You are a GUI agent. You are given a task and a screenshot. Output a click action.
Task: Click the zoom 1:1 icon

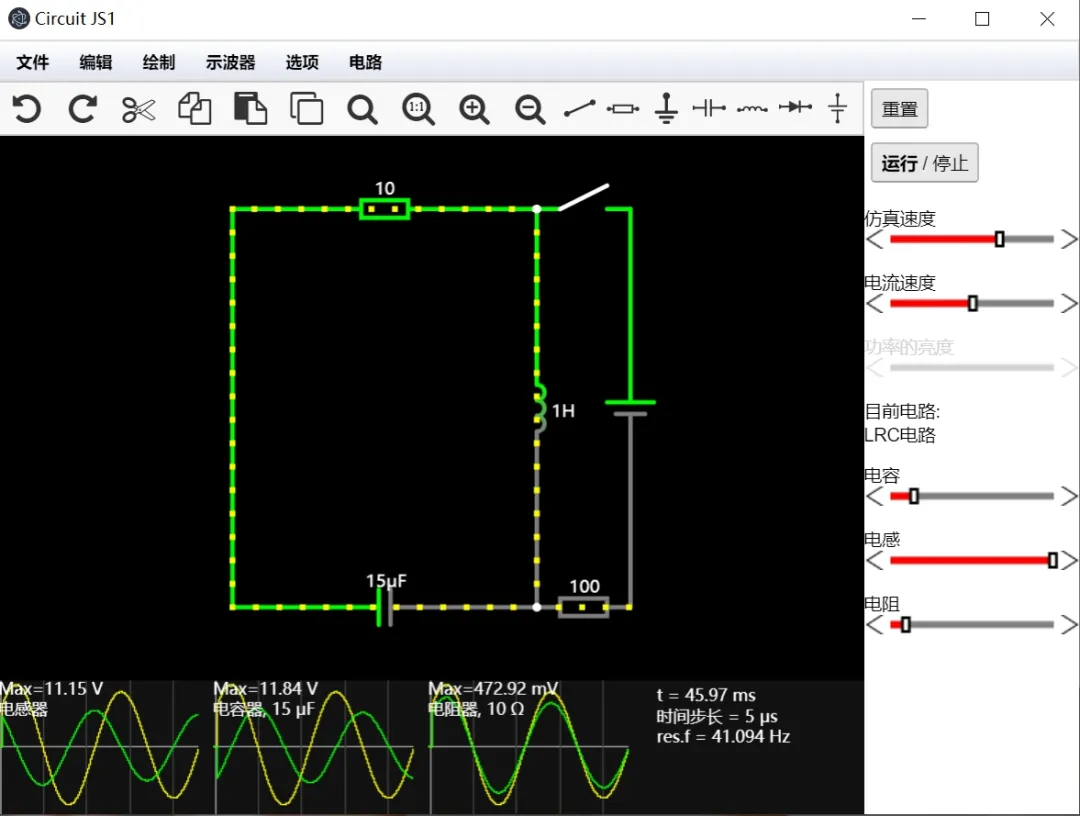point(418,109)
